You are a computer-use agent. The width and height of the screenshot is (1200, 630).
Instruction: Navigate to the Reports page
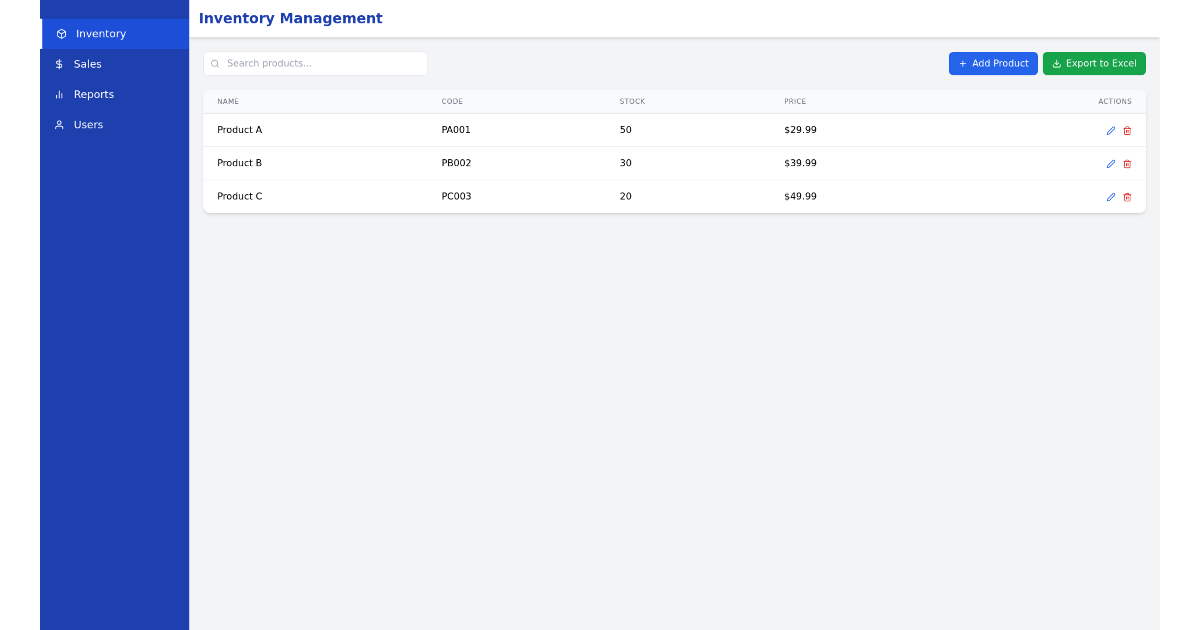tap(93, 94)
